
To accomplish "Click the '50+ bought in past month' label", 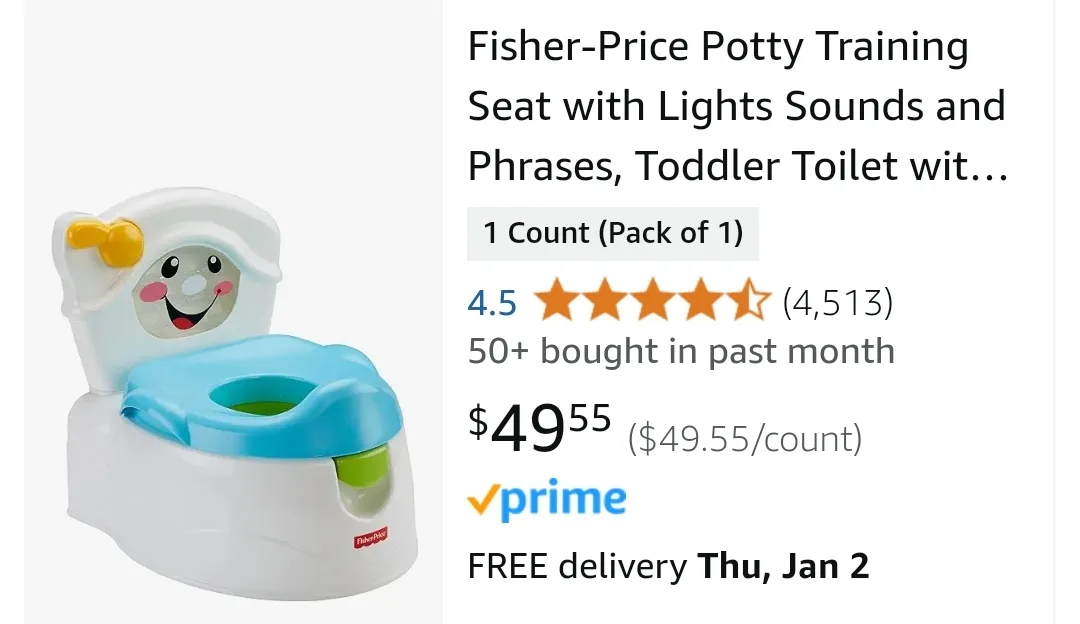I will 681,351.
